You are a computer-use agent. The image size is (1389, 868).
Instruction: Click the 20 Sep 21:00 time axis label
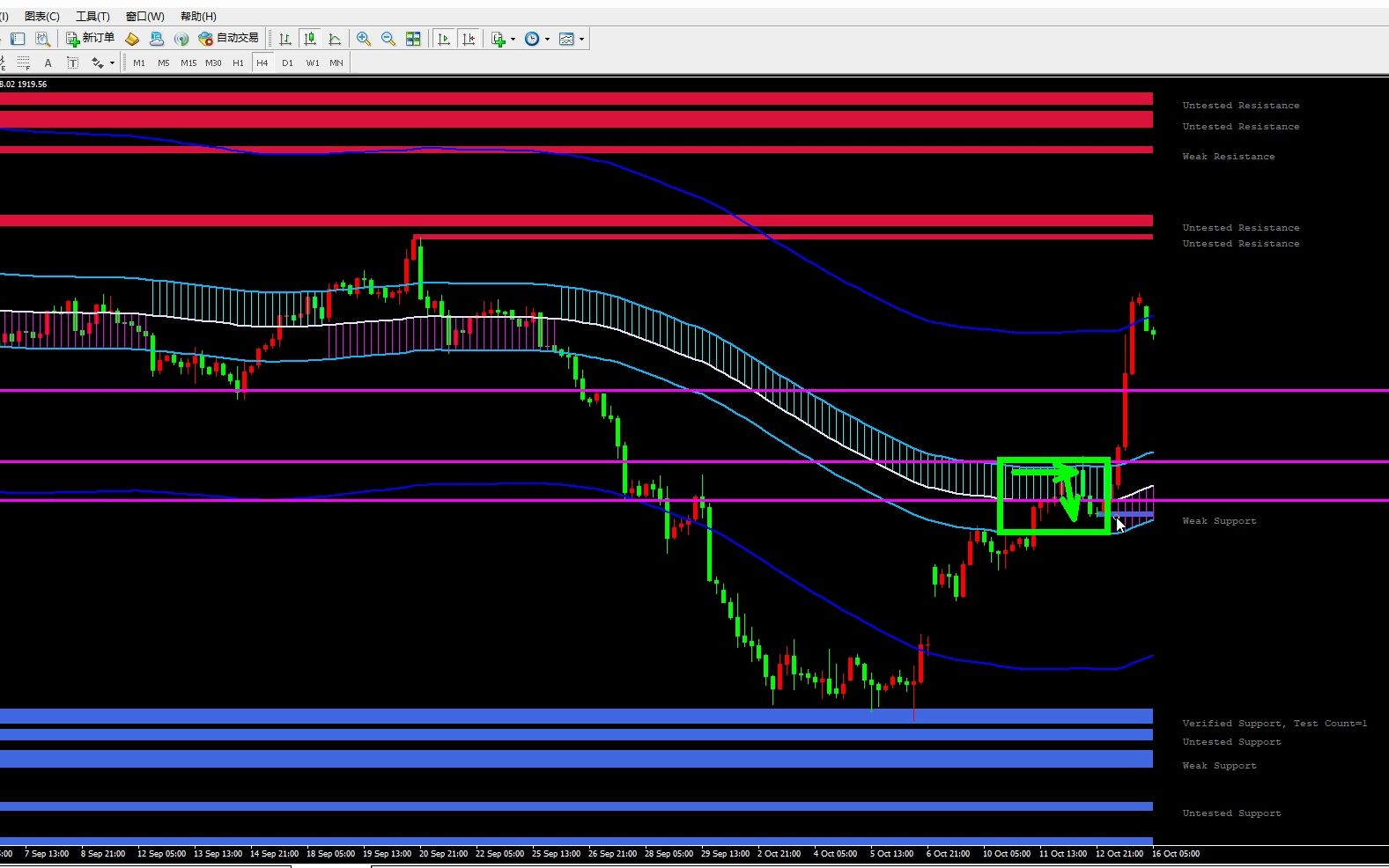[x=443, y=854]
